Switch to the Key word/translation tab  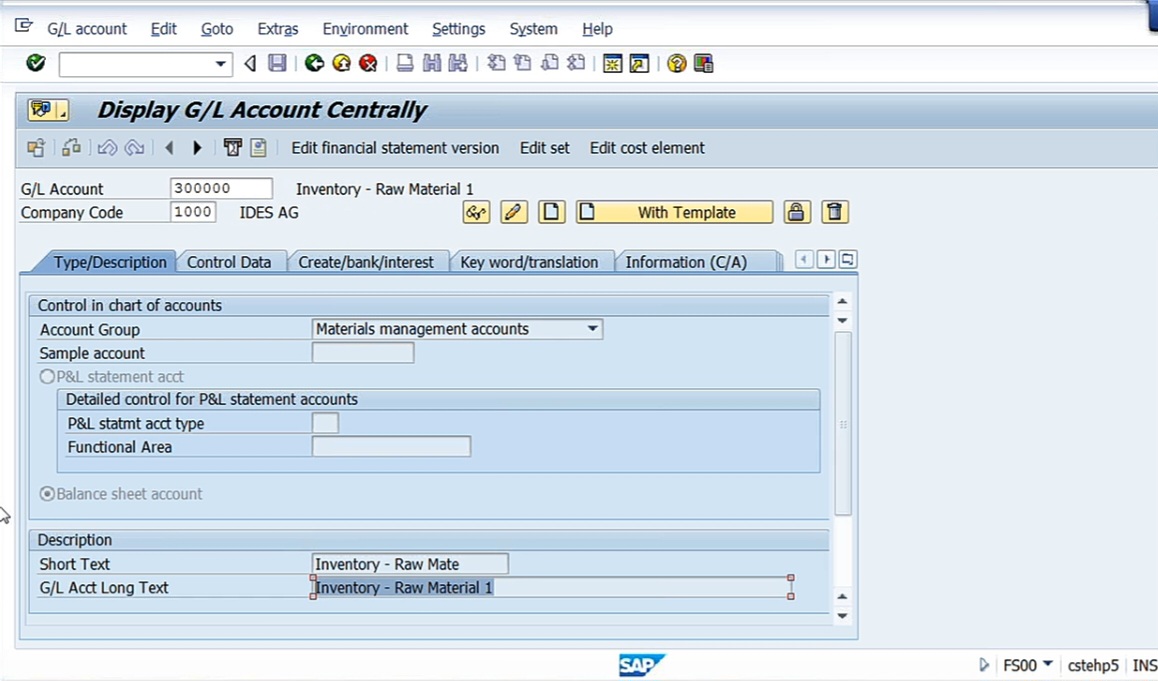(x=529, y=262)
